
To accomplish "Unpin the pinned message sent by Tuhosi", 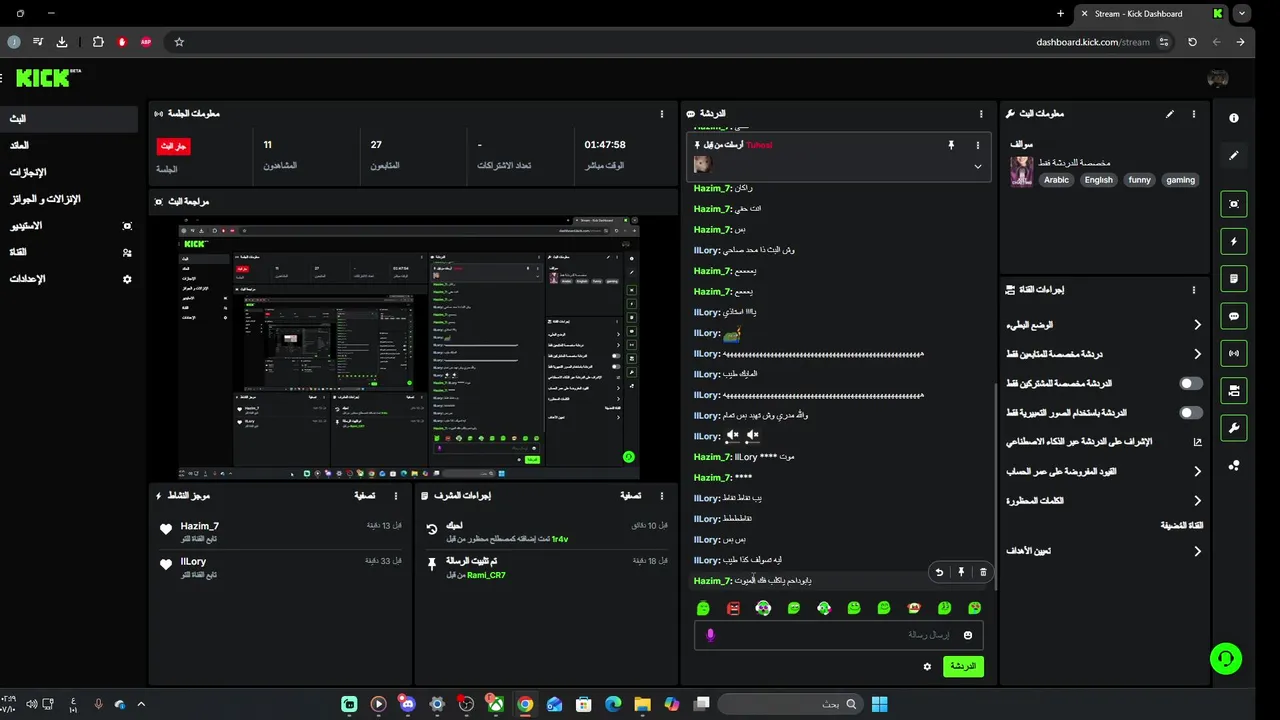I will (x=951, y=145).
